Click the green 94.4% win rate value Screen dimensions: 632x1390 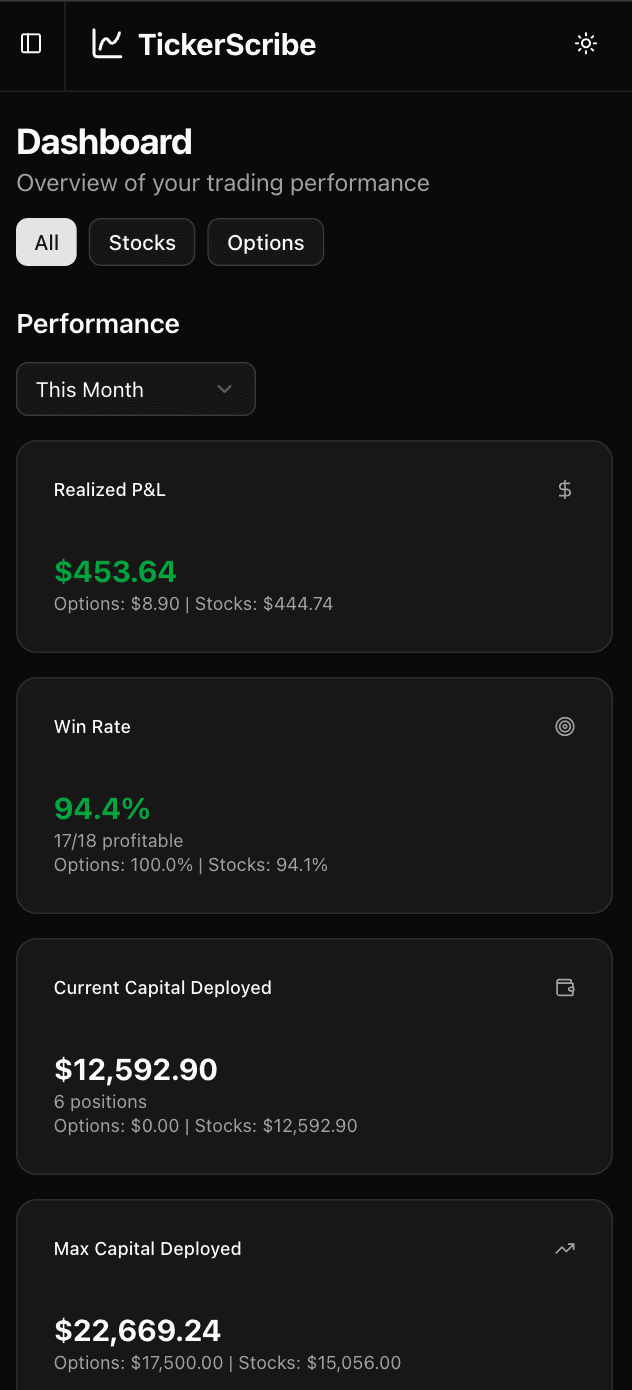pos(101,808)
